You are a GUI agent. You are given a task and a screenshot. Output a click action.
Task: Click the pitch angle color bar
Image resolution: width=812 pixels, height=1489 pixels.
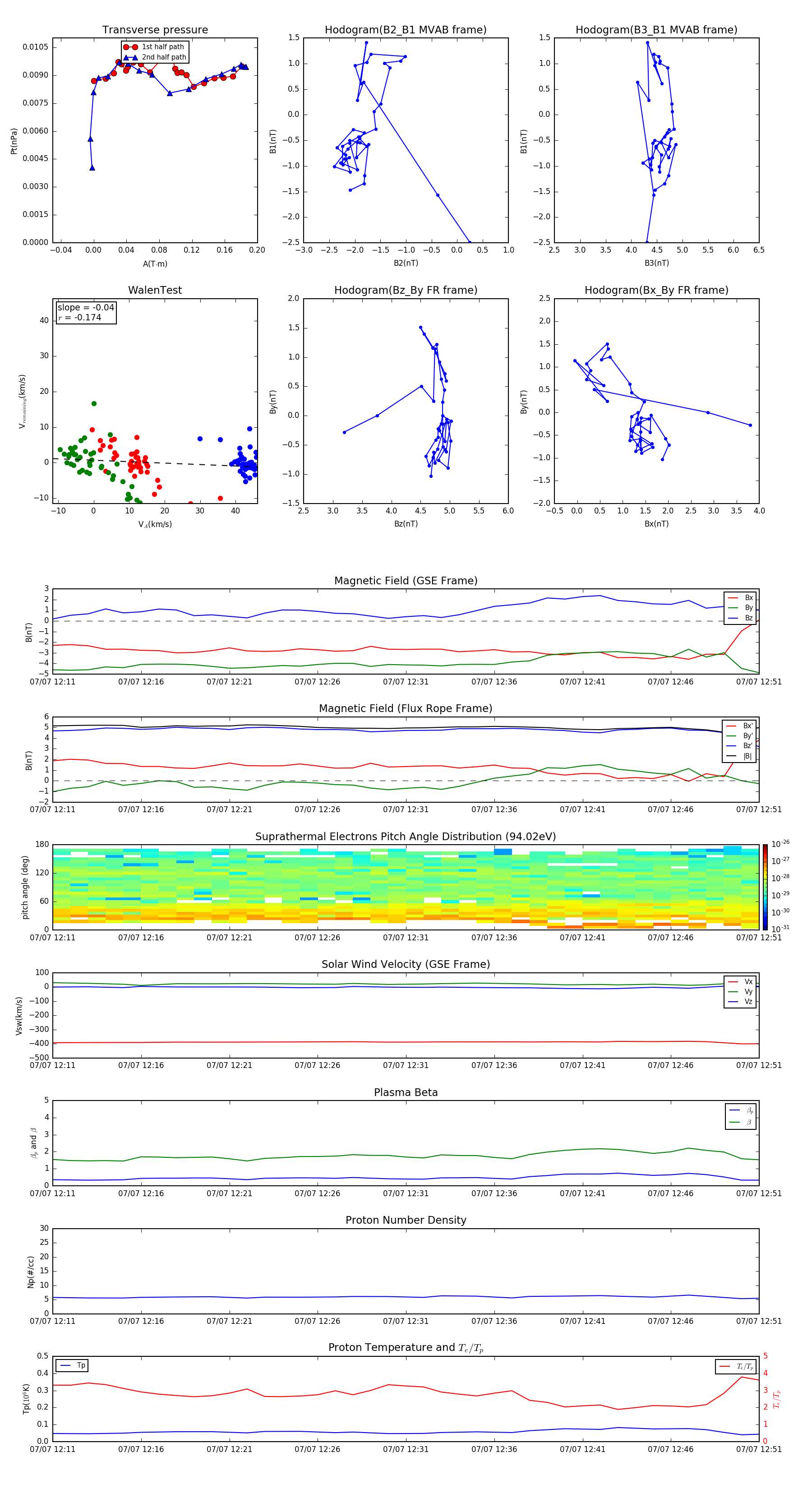click(x=765, y=887)
